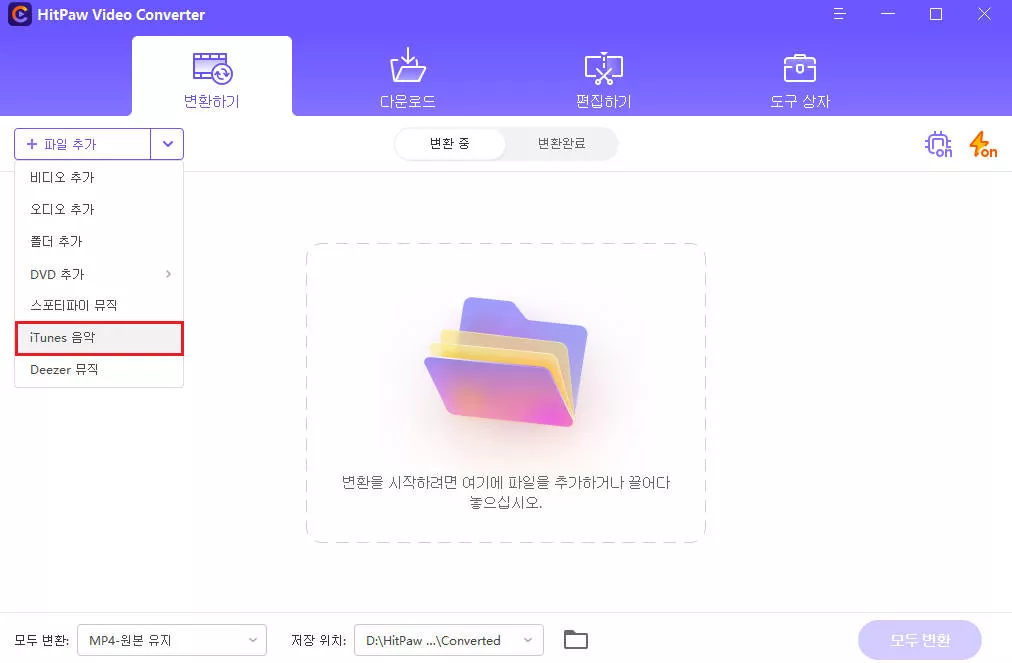The height and width of the screenshot is (663, 1012).
Task: Show the 변환 중 list
Action: click(x=450, y=143)
